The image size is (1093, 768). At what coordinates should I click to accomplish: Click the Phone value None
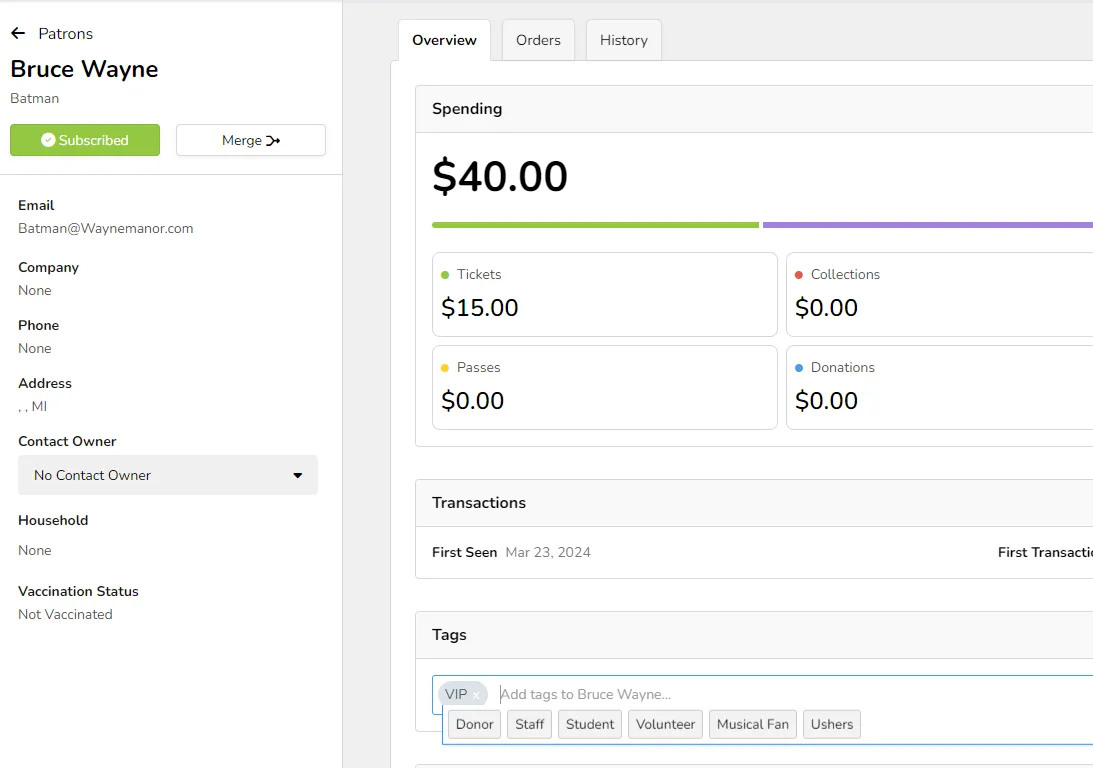tap(35, 348)
